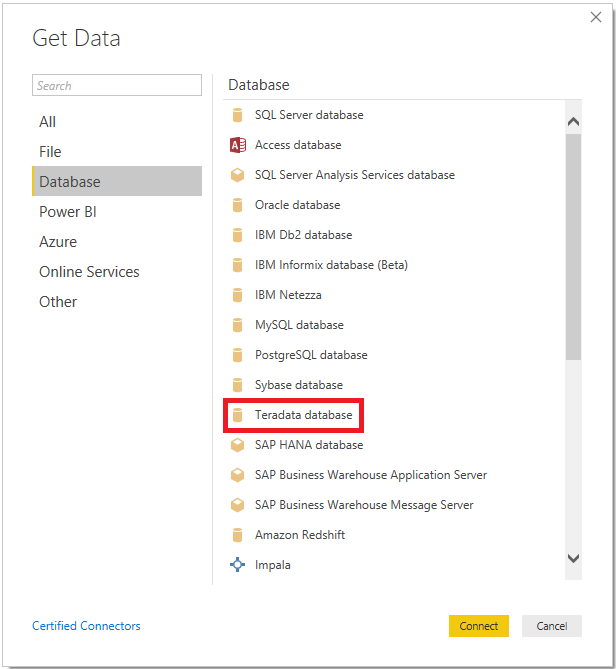Click the IBM Db2 database icon

click(x=237, y=235)
